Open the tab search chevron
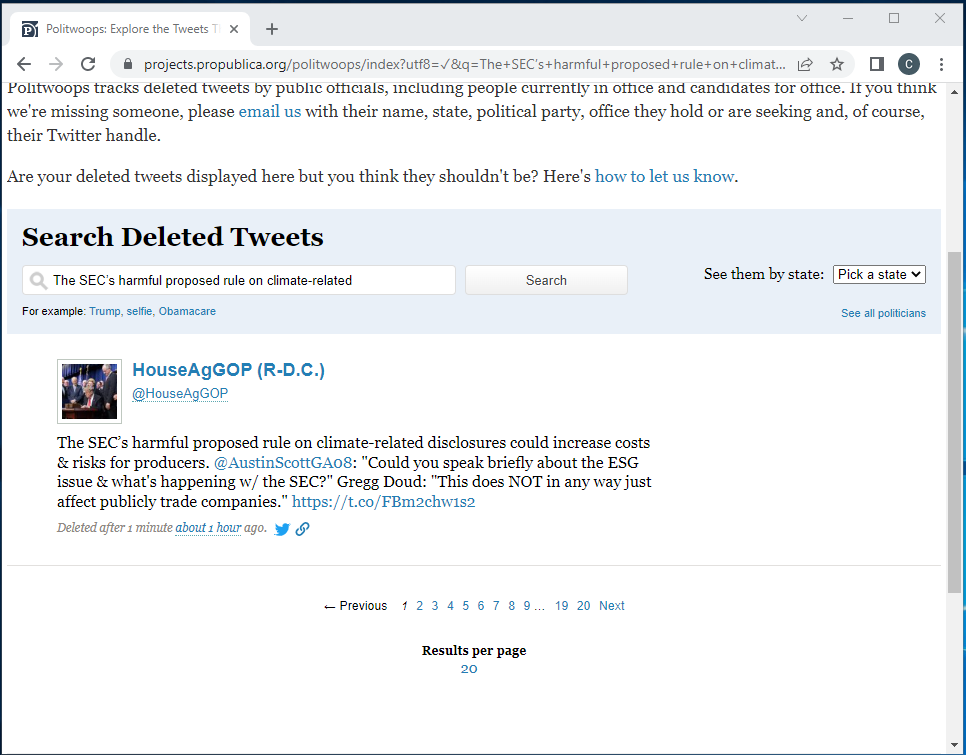Viewport: 966px width, 755px height. coord(802,18)
